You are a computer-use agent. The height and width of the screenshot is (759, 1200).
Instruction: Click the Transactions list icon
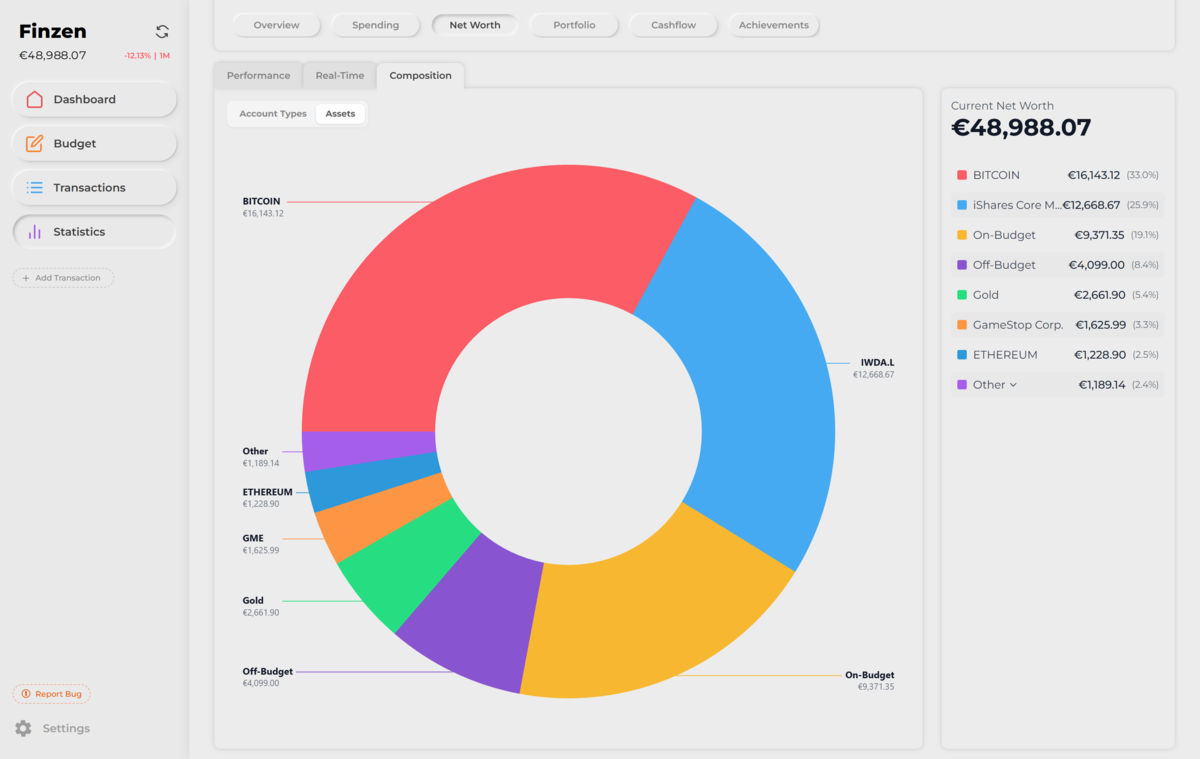pyautogui.click(x=34, y=187)
